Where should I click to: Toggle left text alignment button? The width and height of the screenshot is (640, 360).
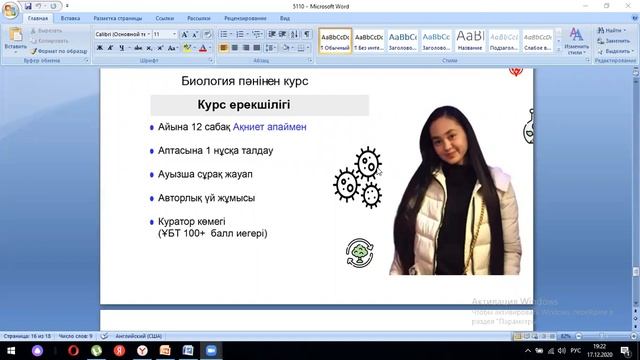point(223,48)
